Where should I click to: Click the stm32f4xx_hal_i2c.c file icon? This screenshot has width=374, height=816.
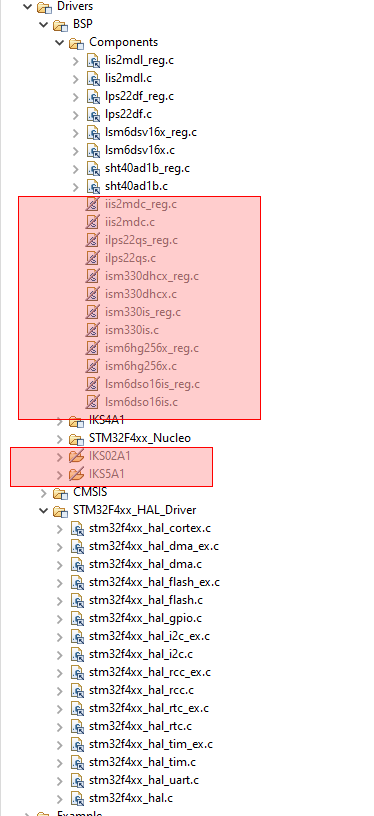click(77, 655)
